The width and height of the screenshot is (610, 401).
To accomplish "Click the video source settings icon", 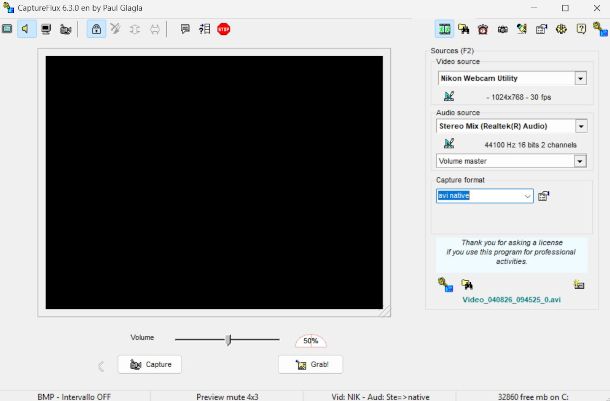I will click(449, 96).
